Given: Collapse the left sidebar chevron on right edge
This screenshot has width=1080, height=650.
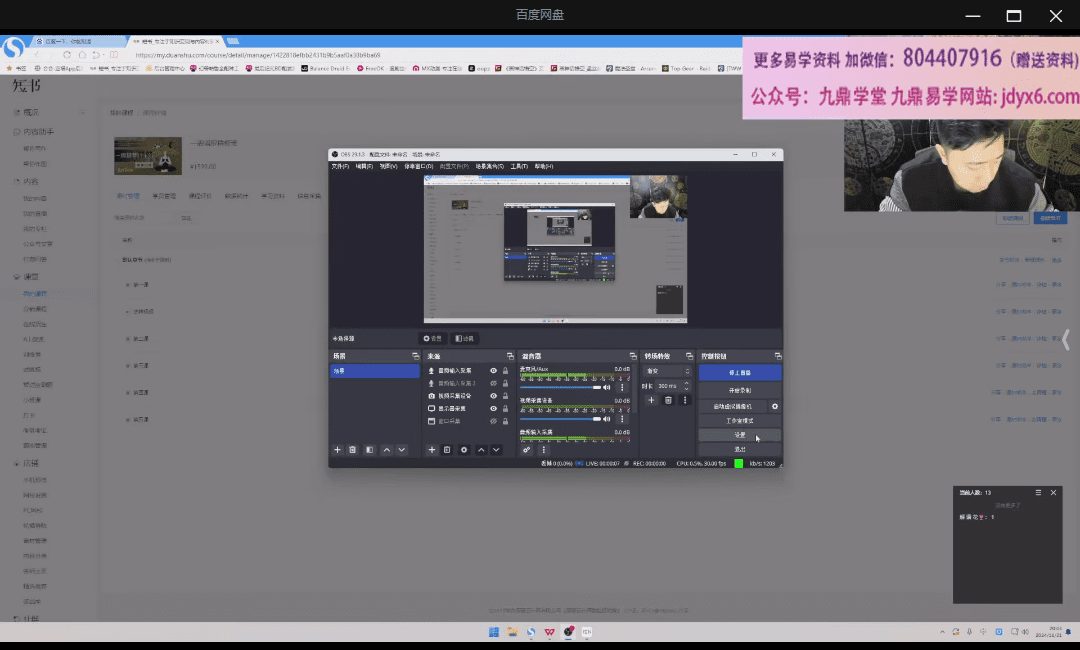Looking at the screenshot, I should (x=1066, y=340).
